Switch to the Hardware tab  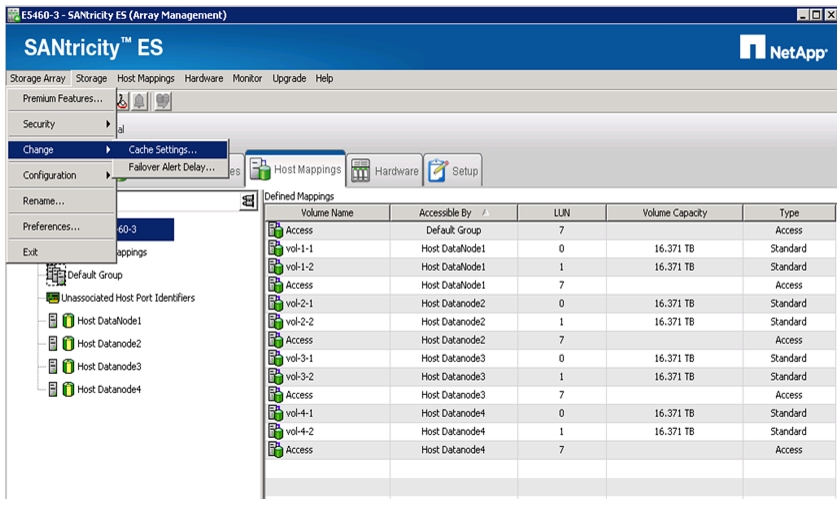pos(385,171)
